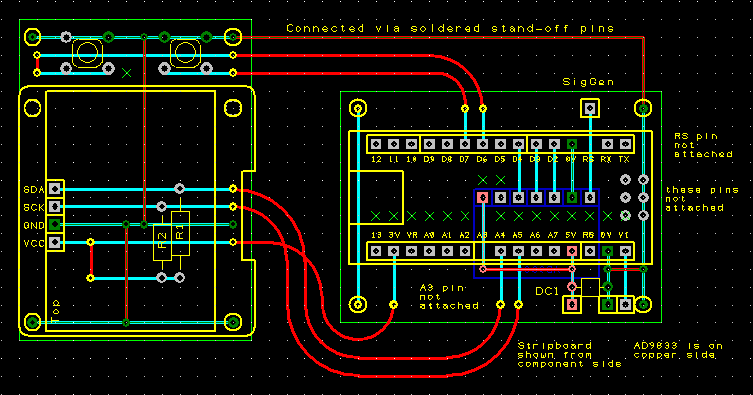Click the pad below the A0 label
753x395 pixels.
pyautogui.click(x=429, y=251)
